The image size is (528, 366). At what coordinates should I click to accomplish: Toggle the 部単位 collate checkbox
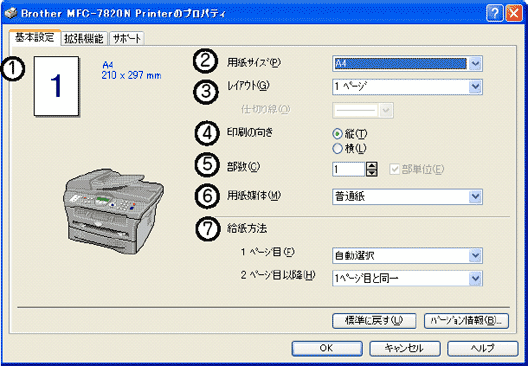click(394, 169)
